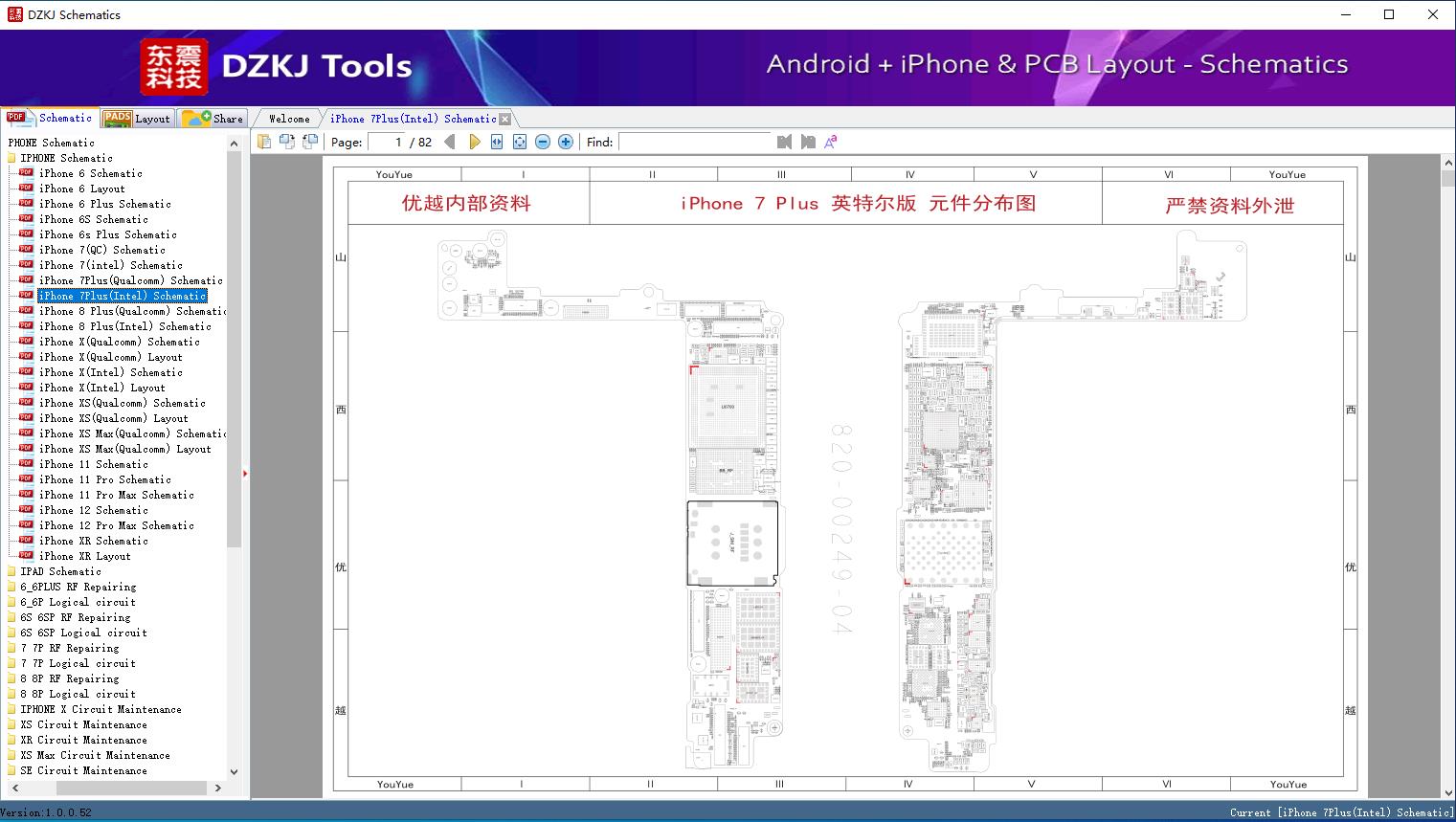
Task: Find next match icon
Action: 808,142
